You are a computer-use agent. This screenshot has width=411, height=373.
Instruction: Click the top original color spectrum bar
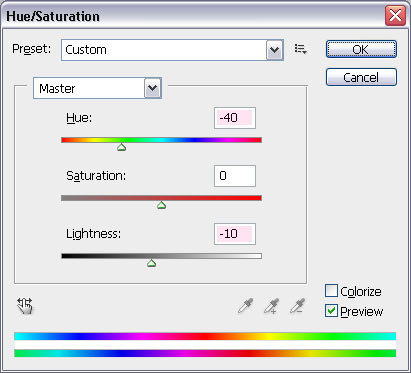(205, 336)
